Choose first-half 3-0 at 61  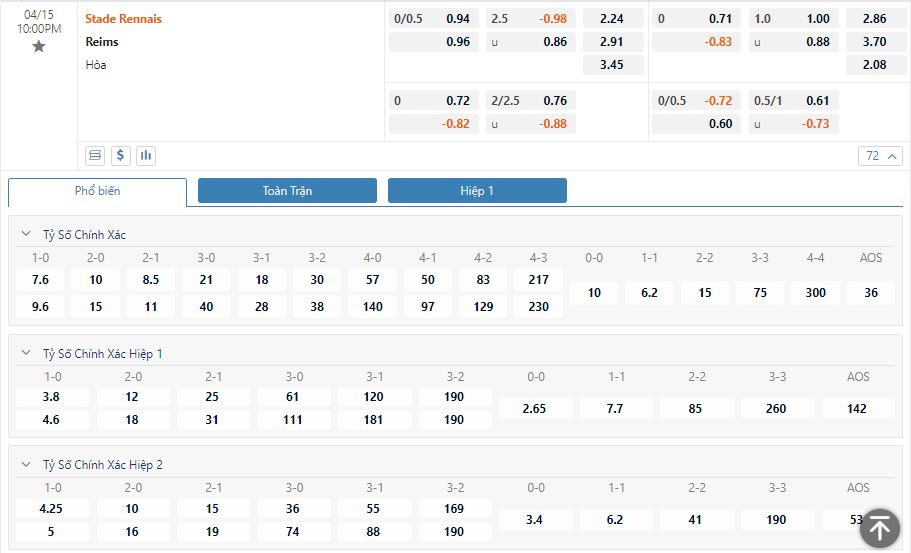pos(293,397)
